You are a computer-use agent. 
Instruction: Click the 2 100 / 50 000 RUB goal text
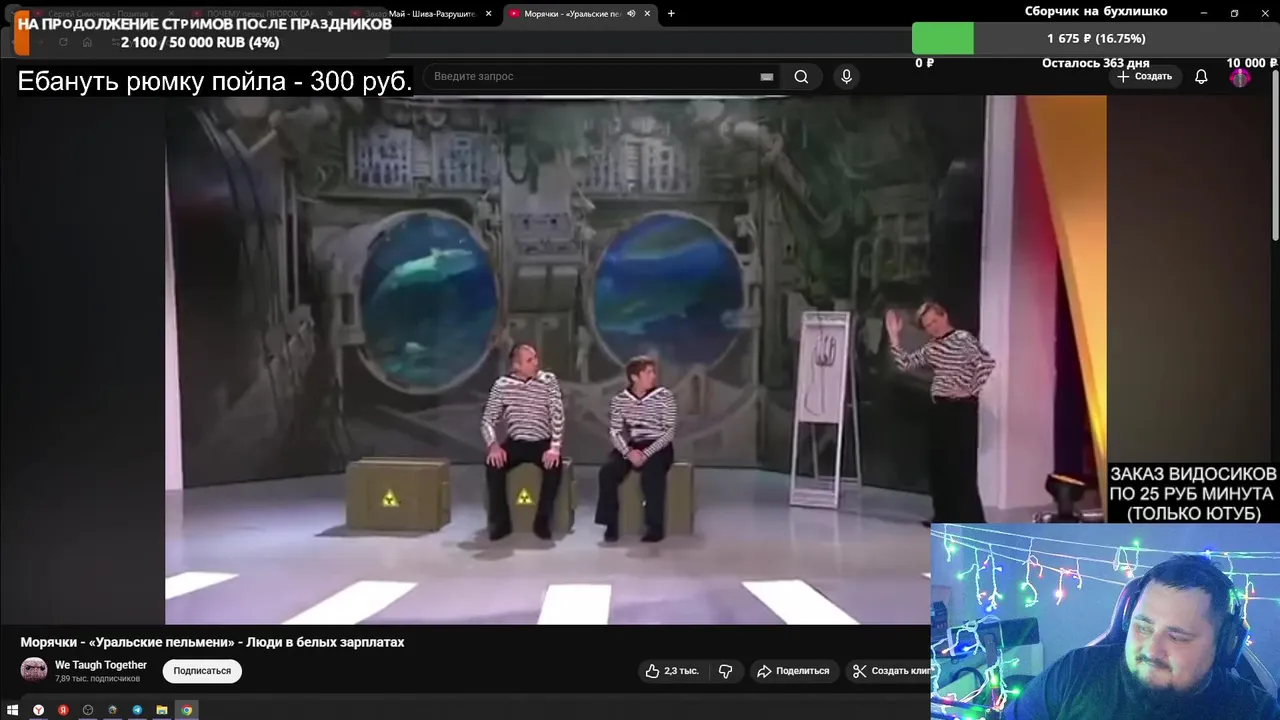tap(200, 43)
